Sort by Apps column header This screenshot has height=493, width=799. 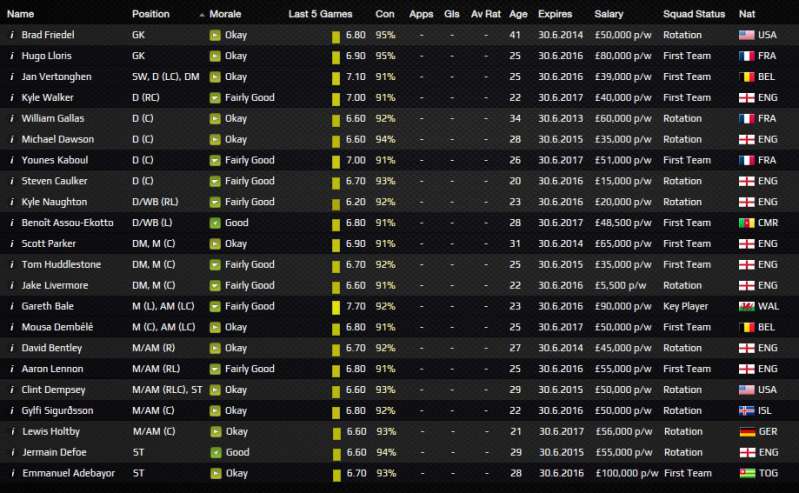click(421, 14)
